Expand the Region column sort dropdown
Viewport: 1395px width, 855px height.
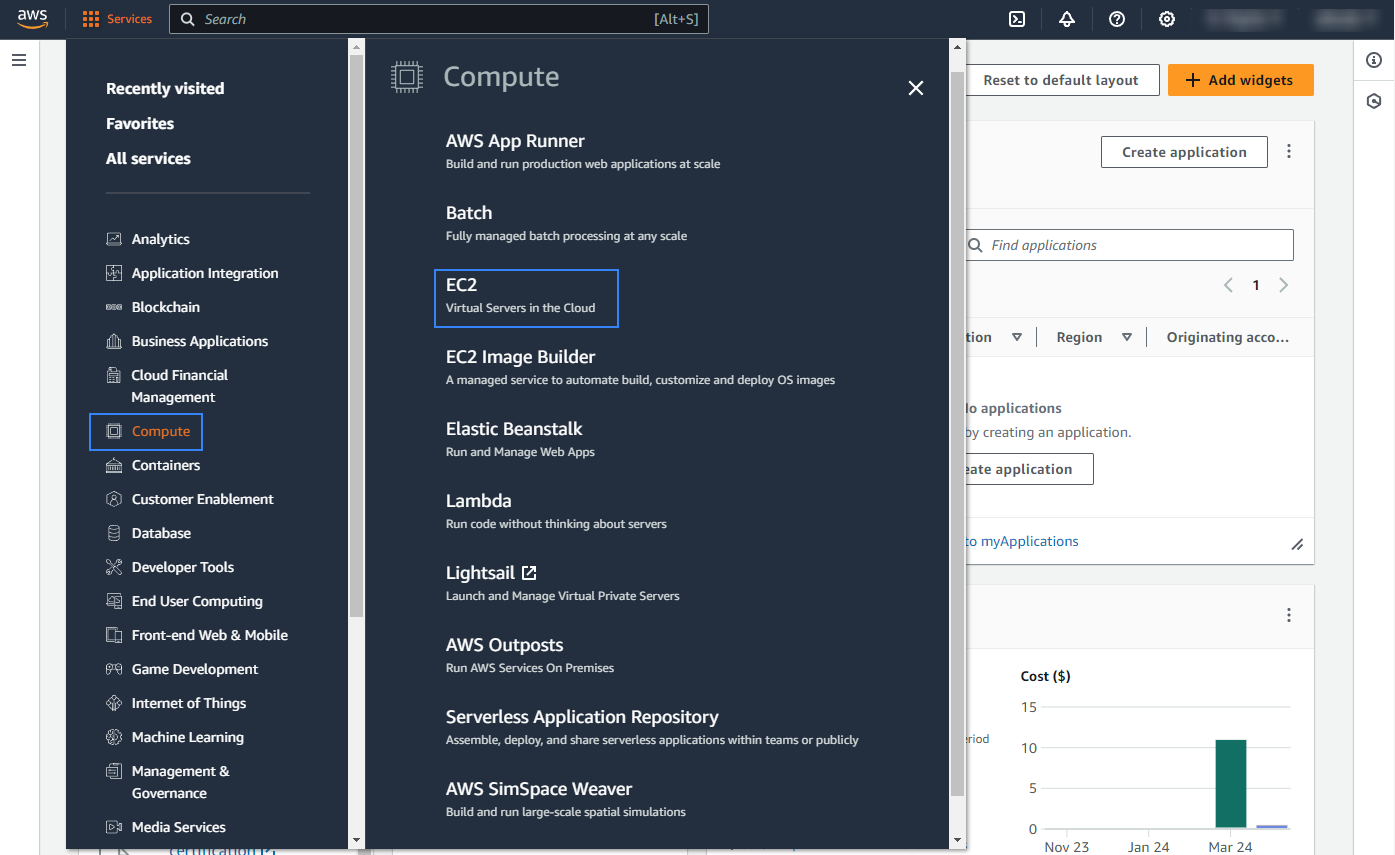(1126, 337)
